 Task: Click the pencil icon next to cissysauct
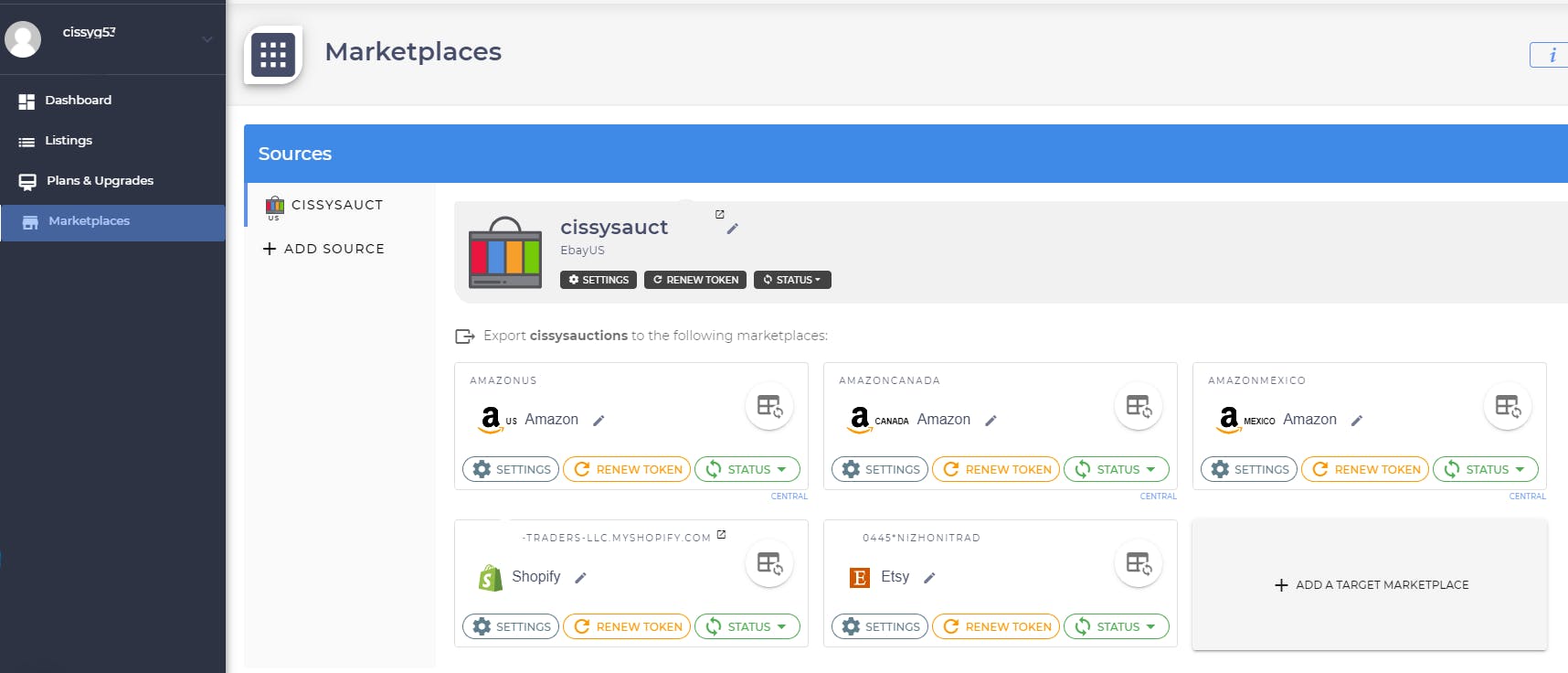pyautogui.click(x=732, y=229)
